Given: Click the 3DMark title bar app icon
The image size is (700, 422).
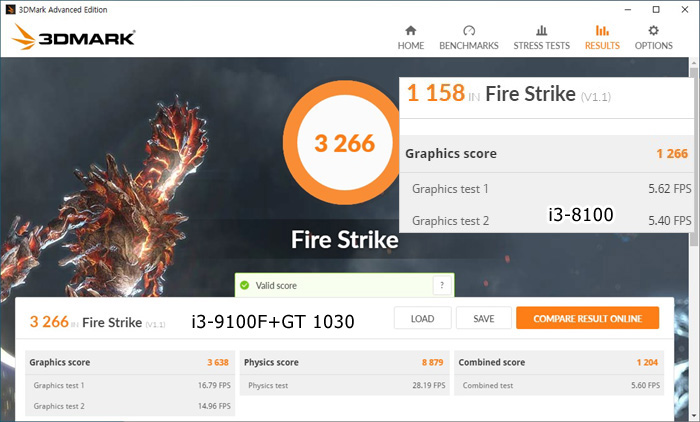Looking at the screenshot, I should 10,9.
